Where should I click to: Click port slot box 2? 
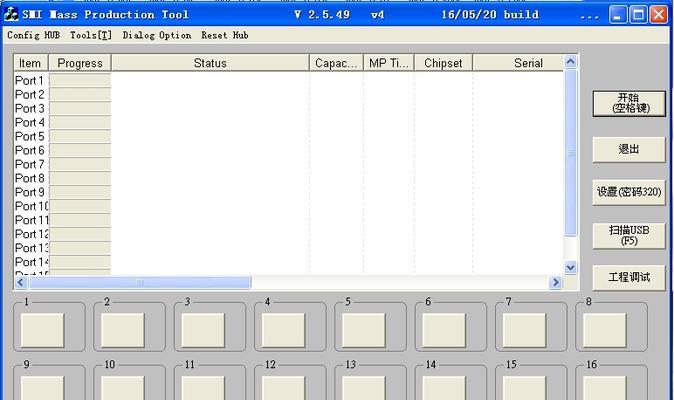(123, 330)
